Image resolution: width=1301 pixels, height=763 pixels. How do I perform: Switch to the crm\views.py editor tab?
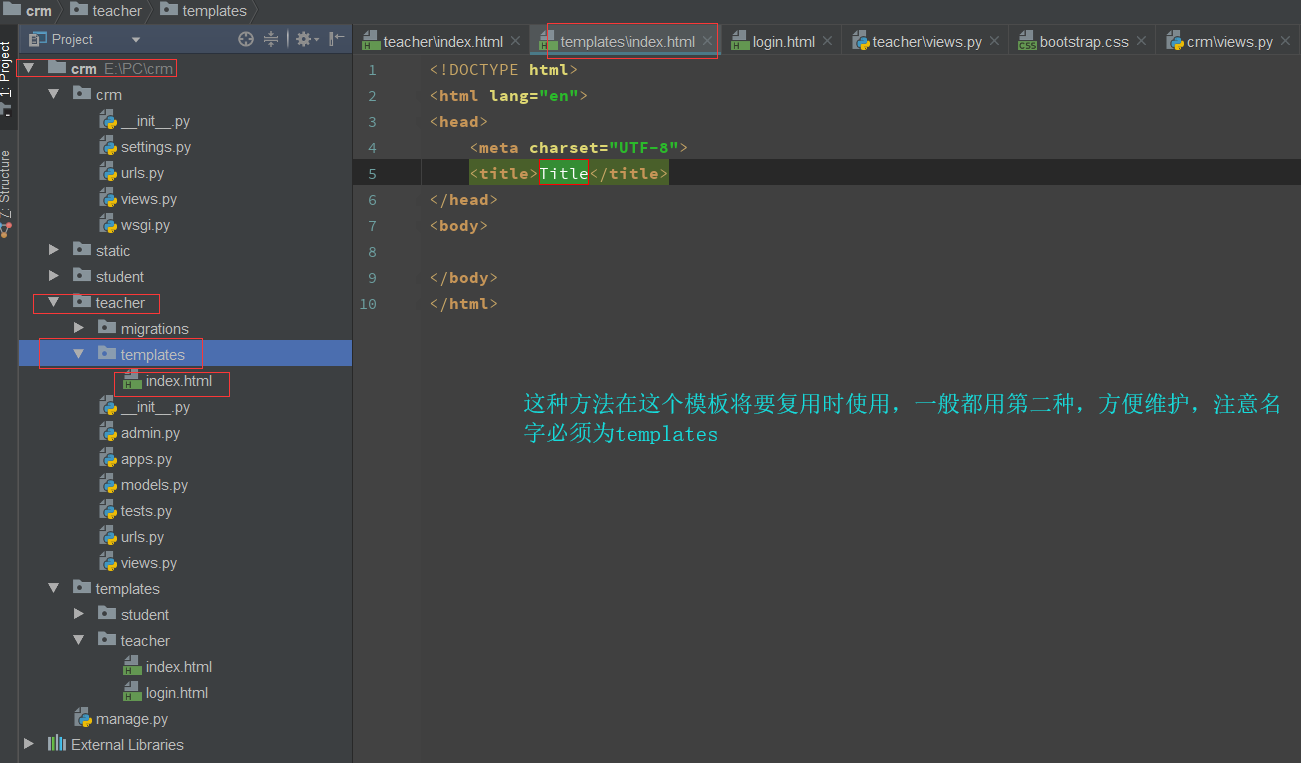tap(1229, 41)
